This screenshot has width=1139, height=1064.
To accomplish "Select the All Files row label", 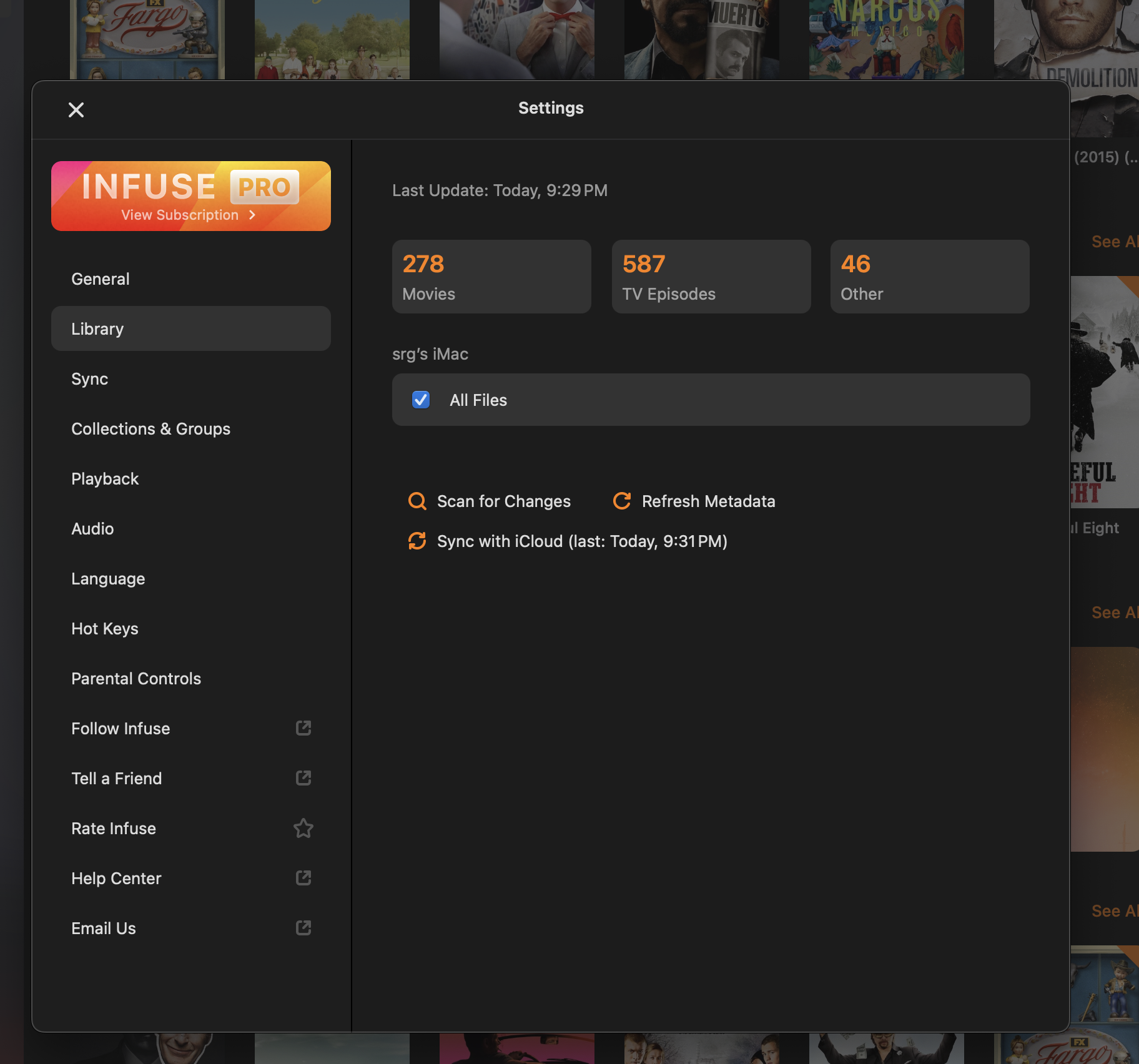I will click(x=478, y=400).
